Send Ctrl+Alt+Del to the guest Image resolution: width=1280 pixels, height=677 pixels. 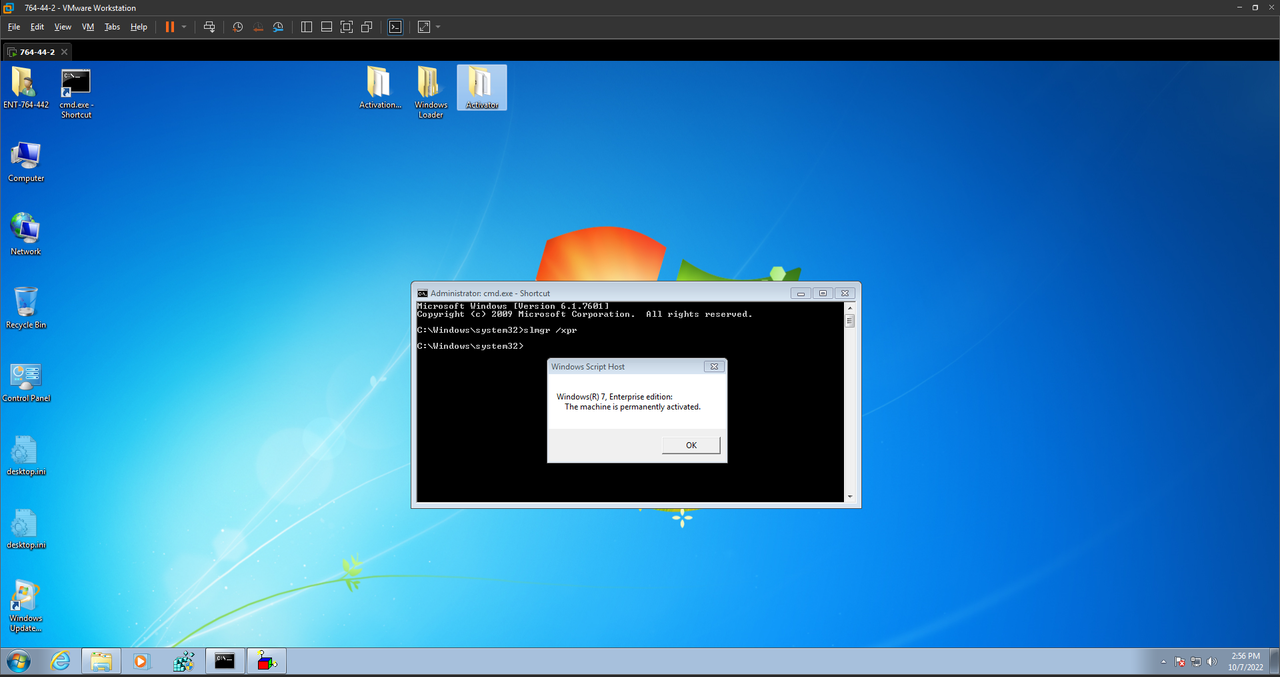click(208, 27)
